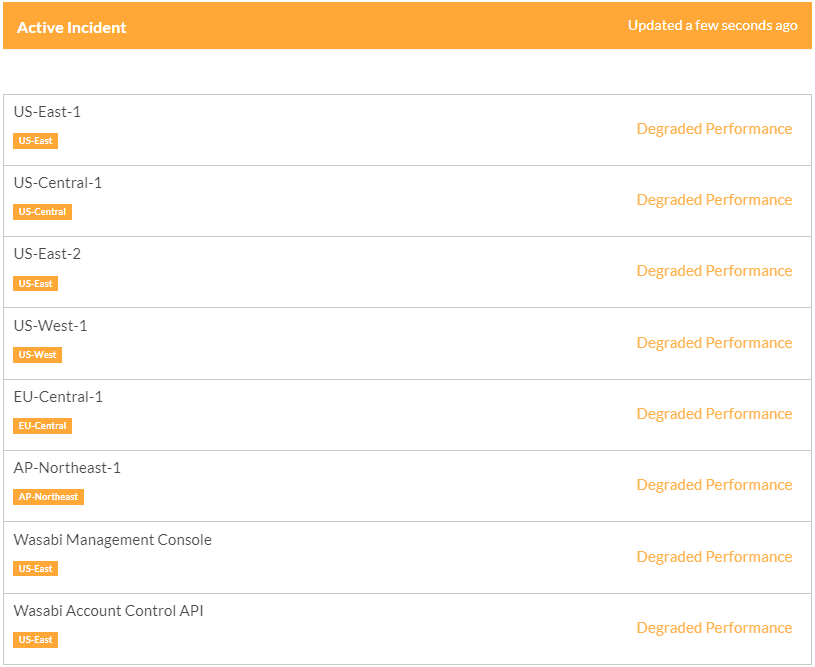Open the US-West-1 component row

click(x=408, y=344)
